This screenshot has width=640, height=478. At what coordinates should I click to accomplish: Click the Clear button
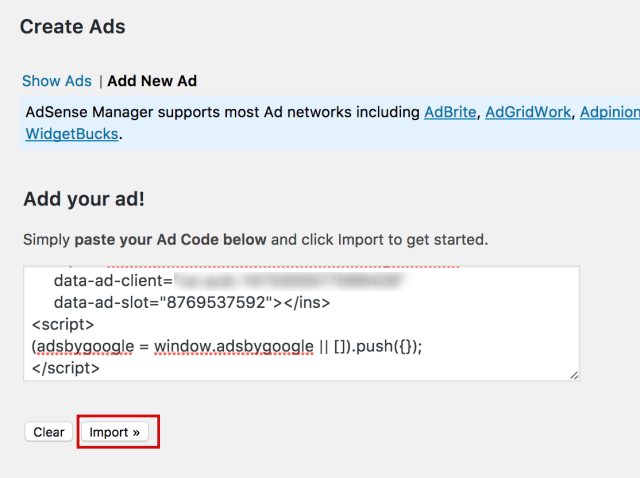pos(49,432)
